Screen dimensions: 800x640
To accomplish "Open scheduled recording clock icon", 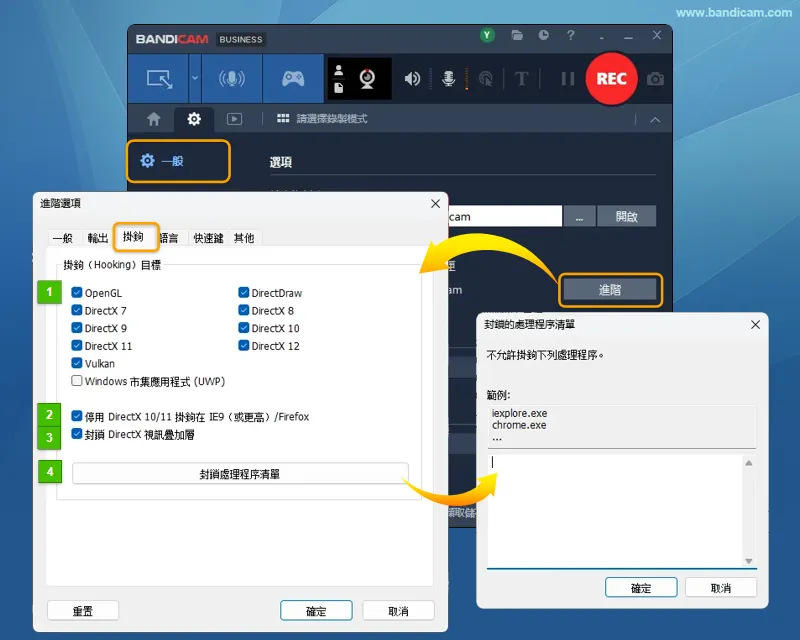I will (x=544, y=35).
